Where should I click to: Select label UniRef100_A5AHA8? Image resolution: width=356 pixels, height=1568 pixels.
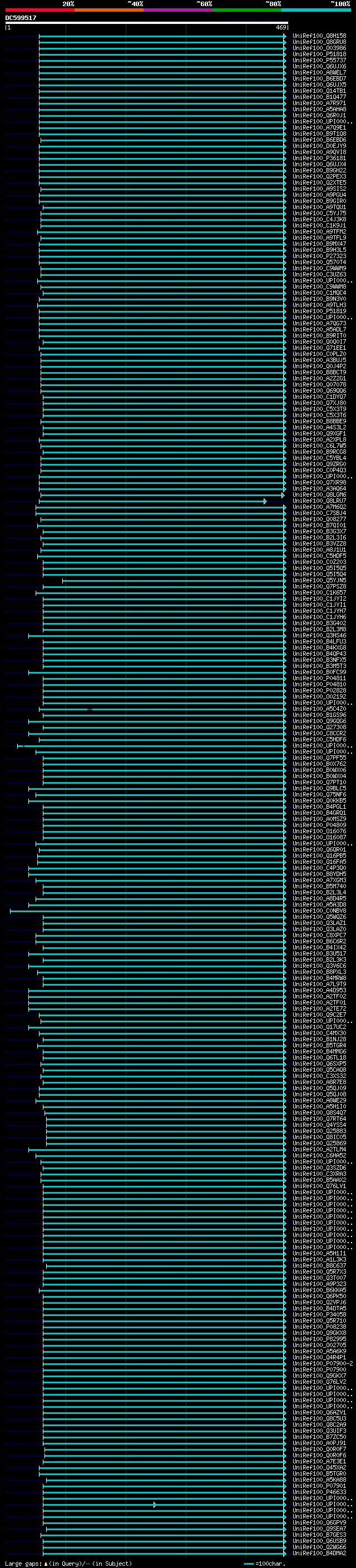(x=319, y=109)
